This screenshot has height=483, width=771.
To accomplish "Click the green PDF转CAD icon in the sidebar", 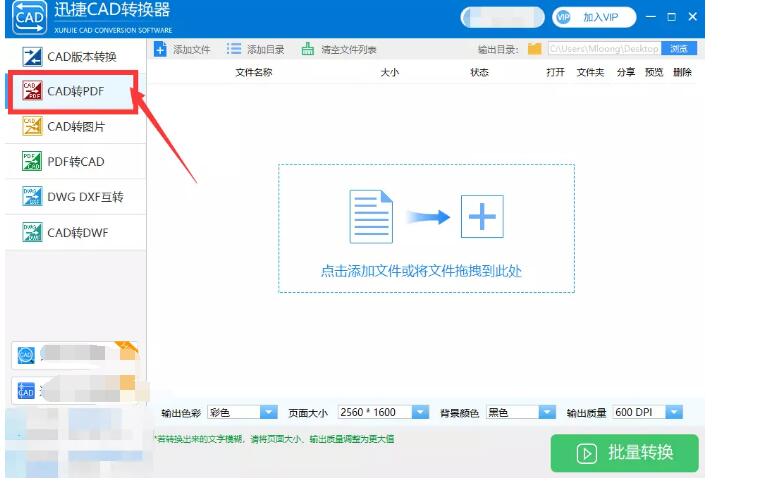I will 32,161.
